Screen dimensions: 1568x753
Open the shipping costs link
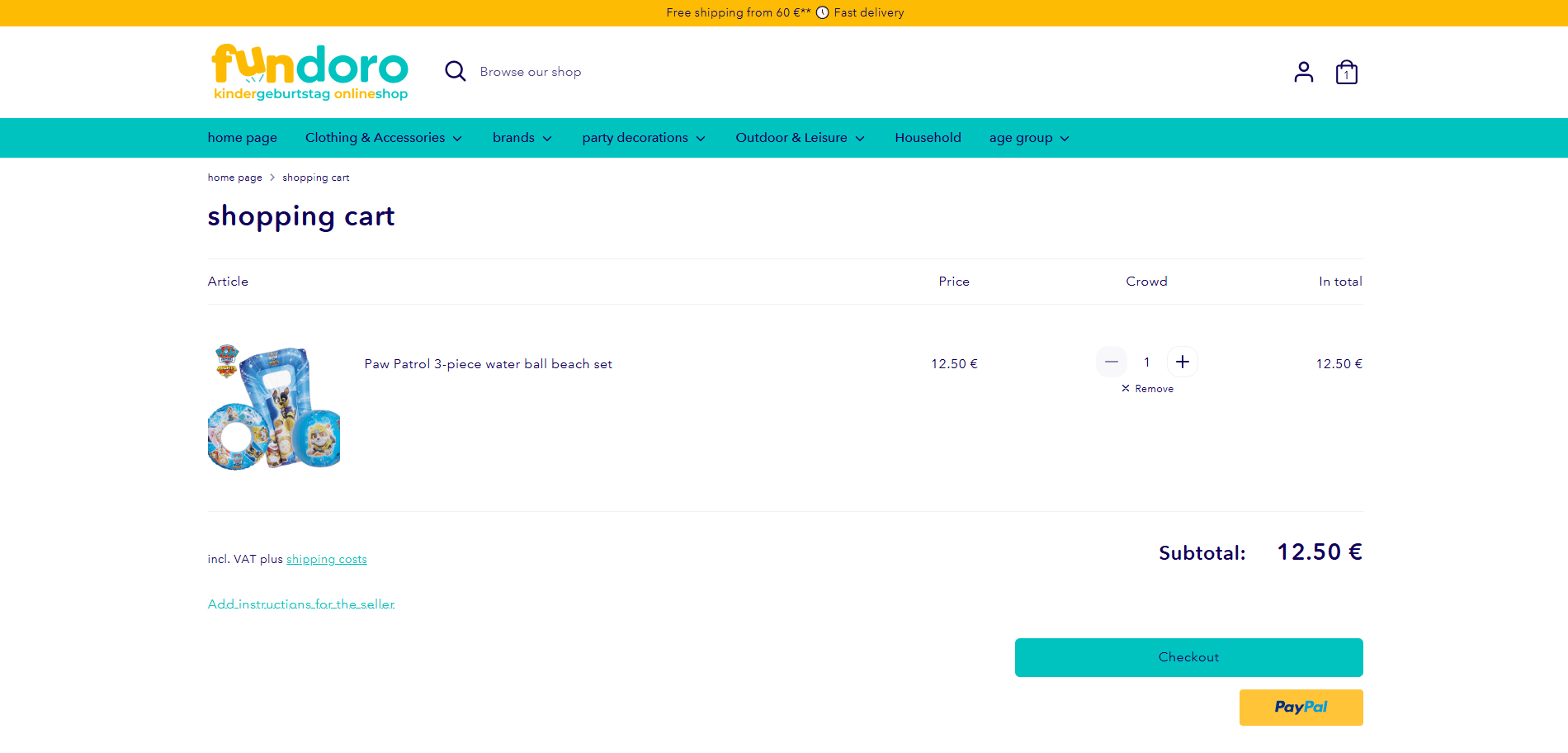point(326,559)
